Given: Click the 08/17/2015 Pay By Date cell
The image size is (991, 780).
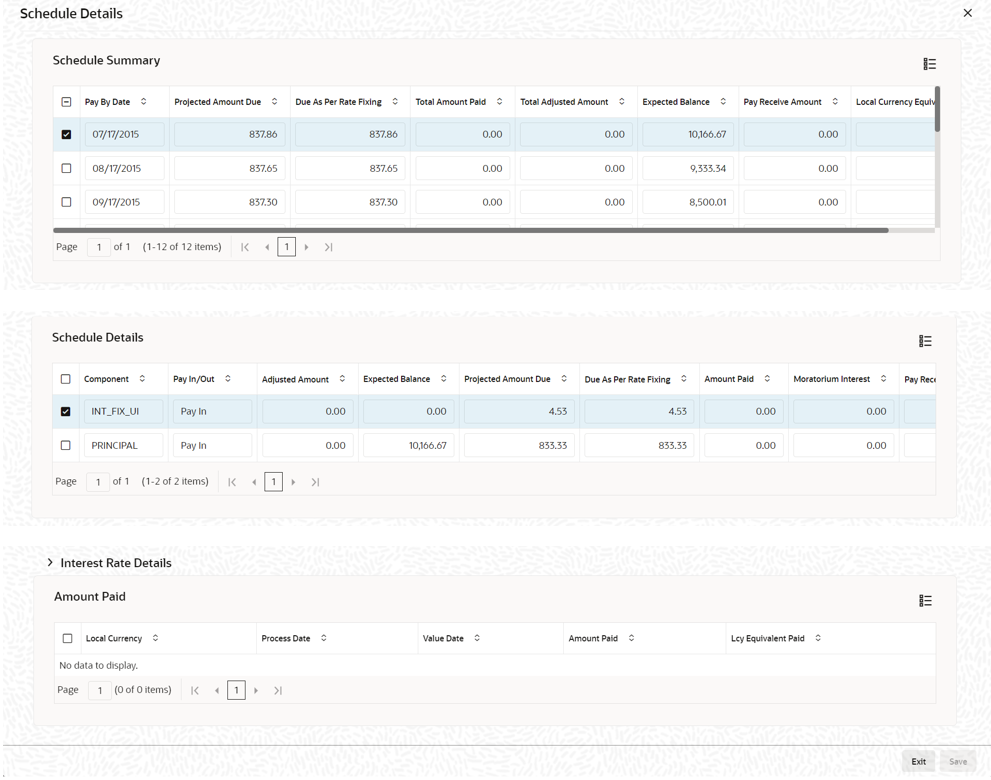Looking at the screenshot, I should [x=125, y=168].
